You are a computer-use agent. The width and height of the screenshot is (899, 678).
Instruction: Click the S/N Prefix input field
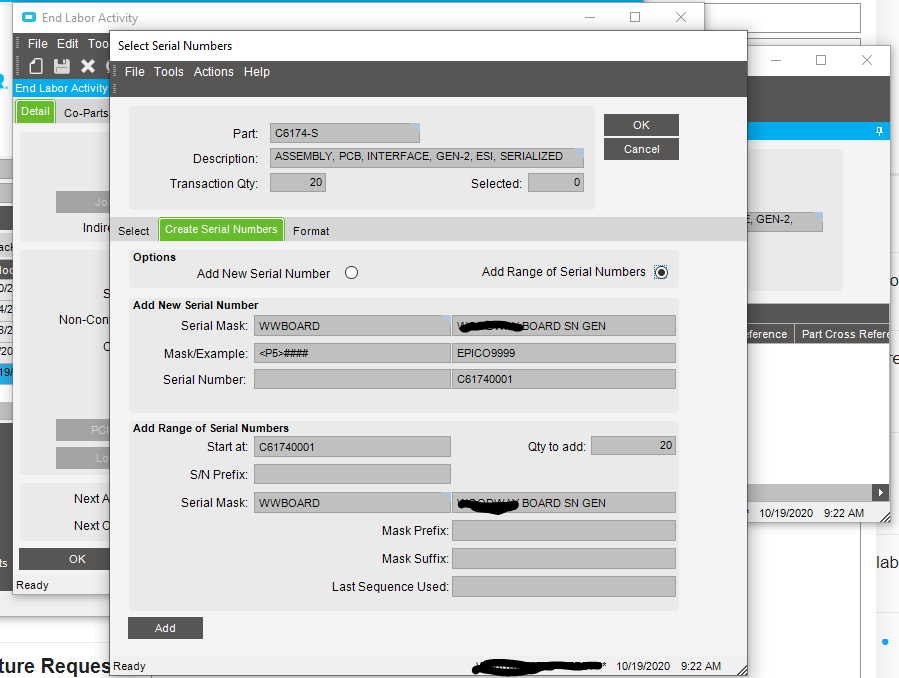(351, 474)
